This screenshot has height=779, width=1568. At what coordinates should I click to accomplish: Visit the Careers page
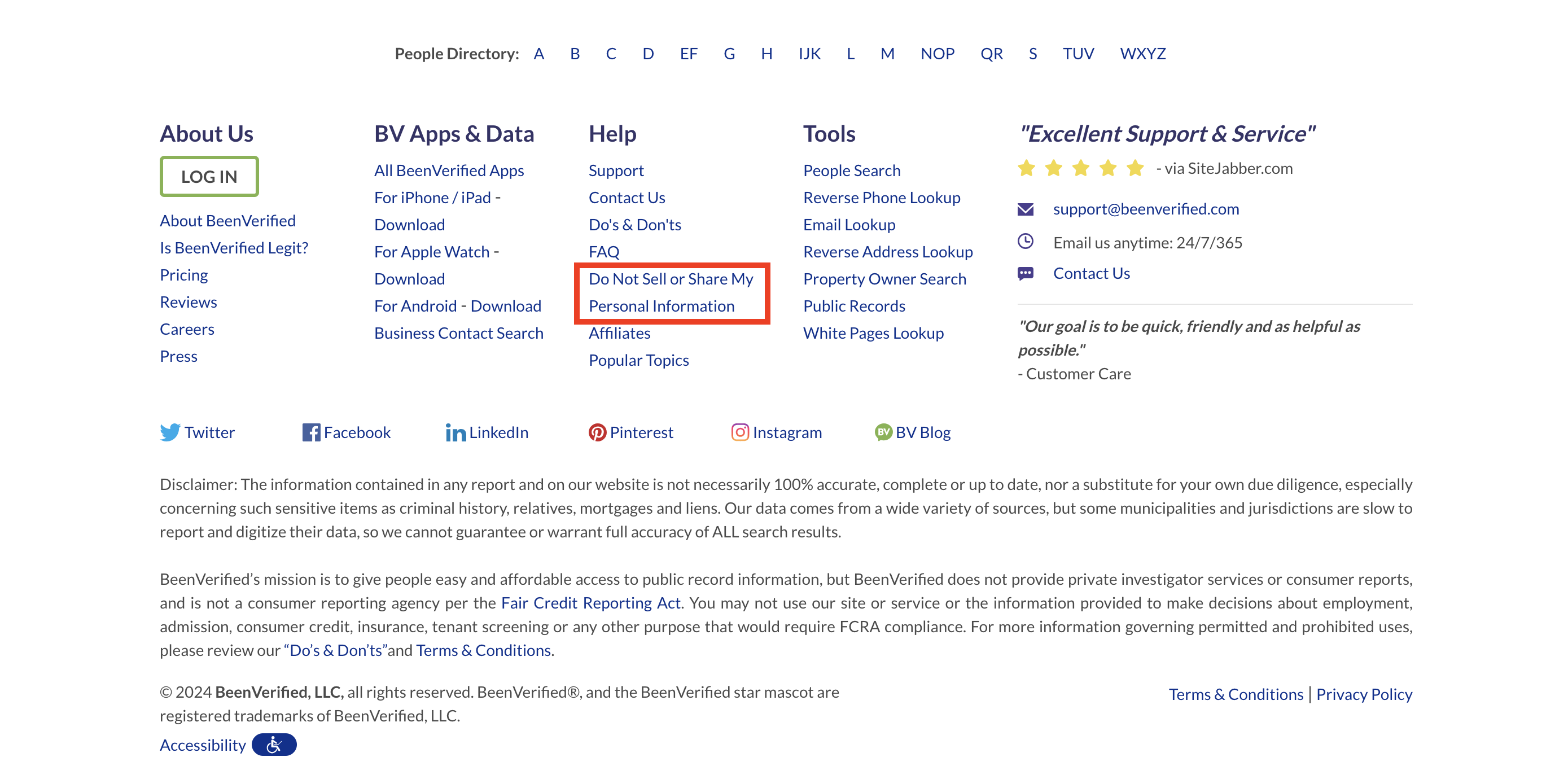[187, 329]
